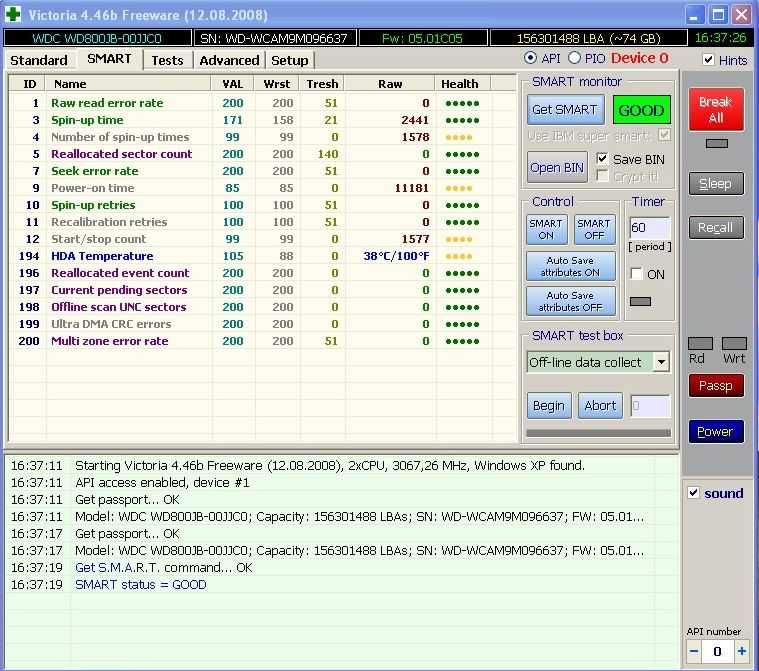The image size is (759, 671).
Task: Open the Tests tab
Action: pos(167,61)
